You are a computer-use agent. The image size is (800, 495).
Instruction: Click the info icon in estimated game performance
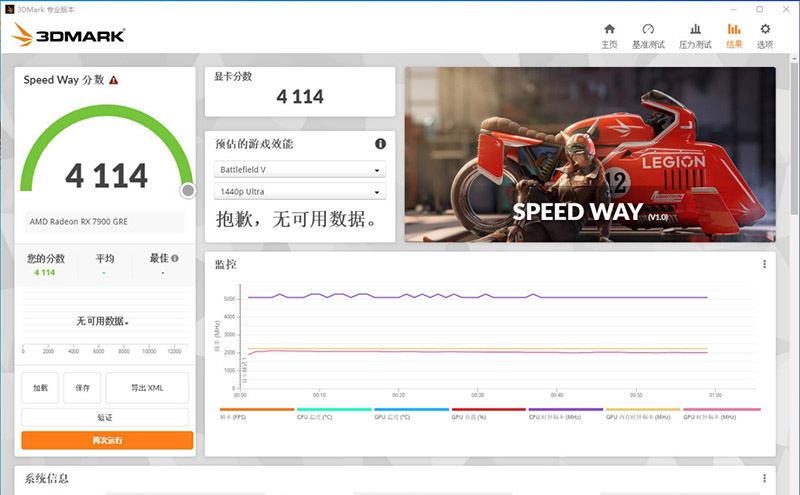pos(380,144)
